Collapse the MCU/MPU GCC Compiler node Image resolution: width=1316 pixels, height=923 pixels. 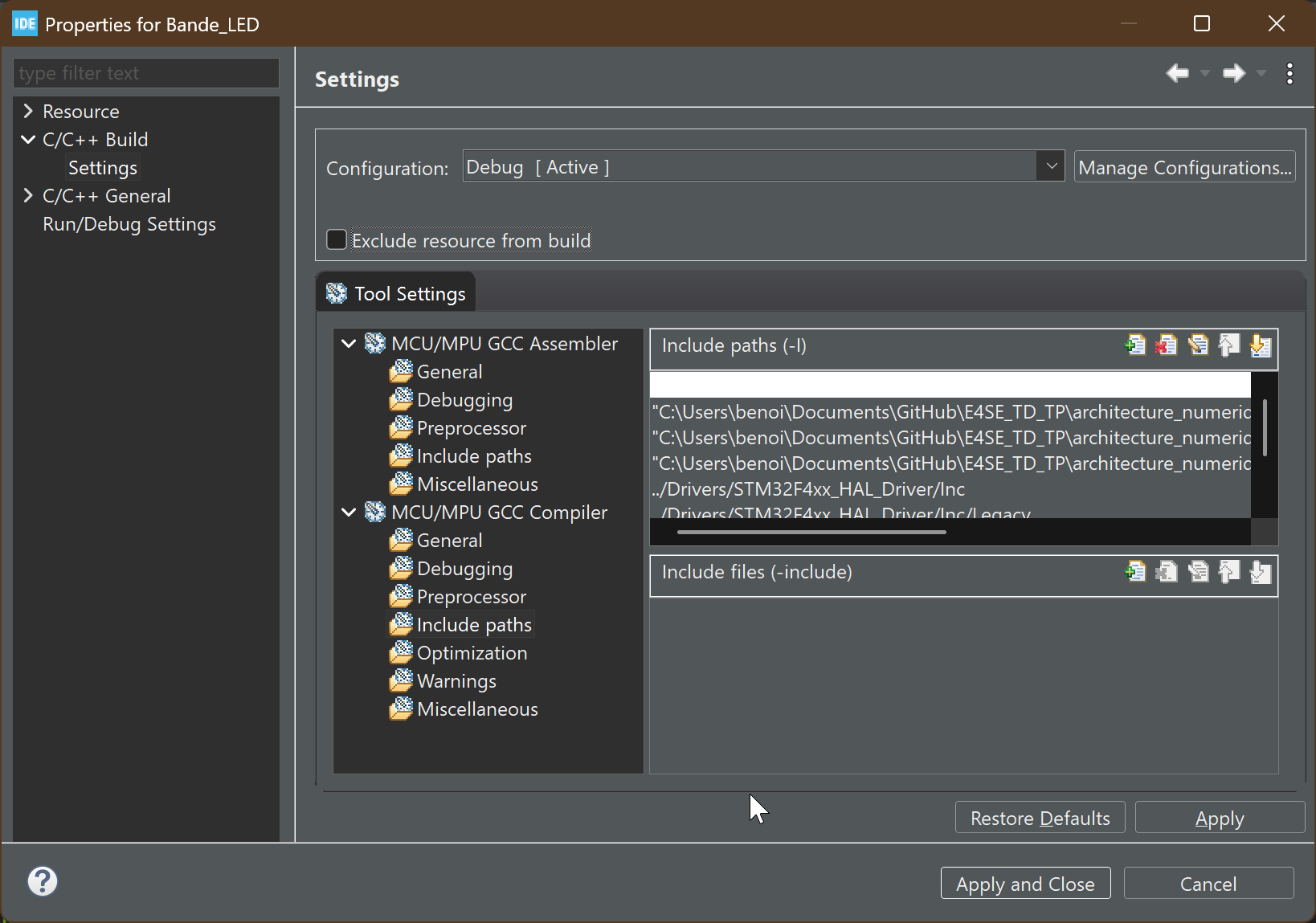click(349, 512)
